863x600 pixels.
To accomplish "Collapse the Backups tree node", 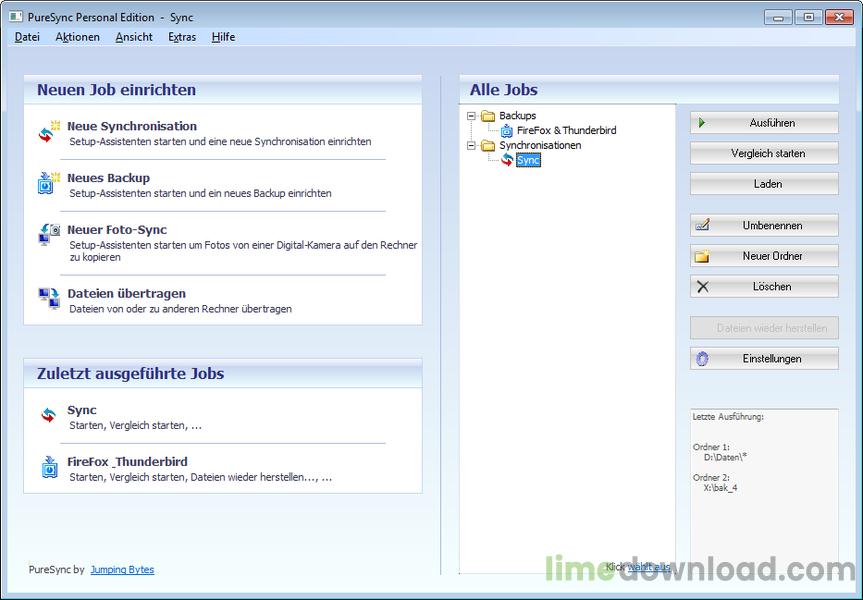I will (471, 116).
